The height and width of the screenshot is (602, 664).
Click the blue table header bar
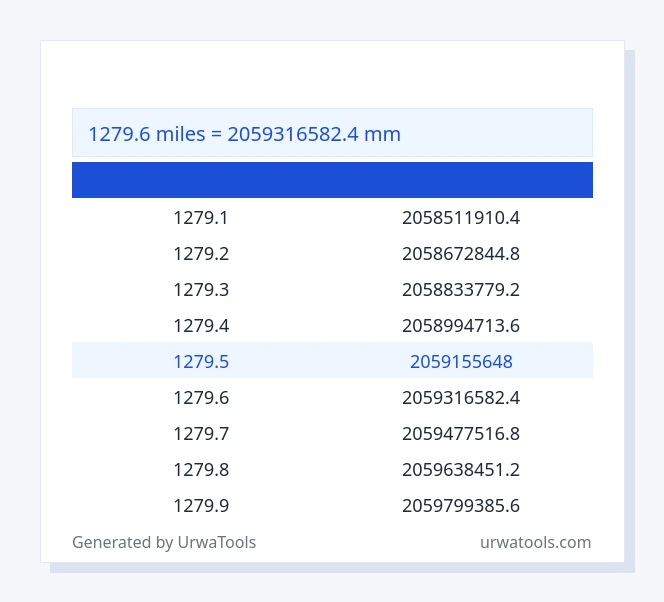[x=332, y=180]
